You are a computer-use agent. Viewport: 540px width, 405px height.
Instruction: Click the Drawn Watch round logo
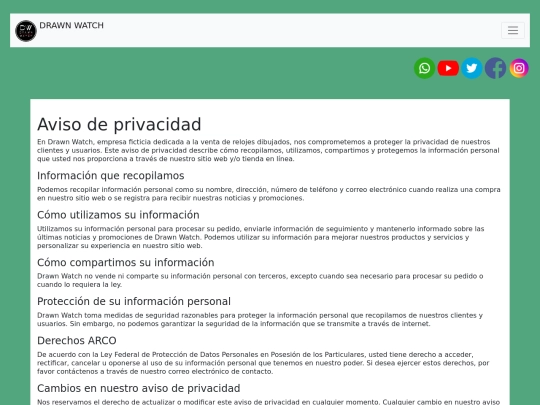tap(26, 31)
